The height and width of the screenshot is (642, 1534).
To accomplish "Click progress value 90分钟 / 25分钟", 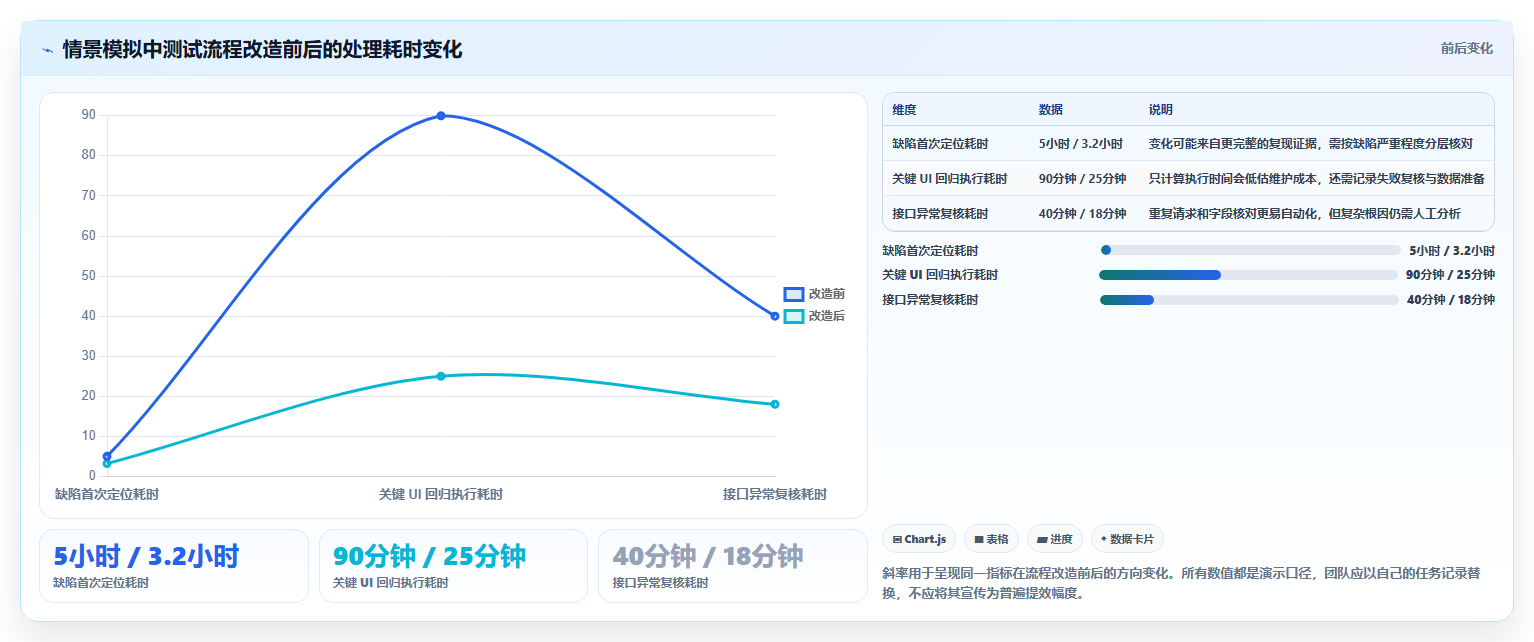I will pos(1450,275).
